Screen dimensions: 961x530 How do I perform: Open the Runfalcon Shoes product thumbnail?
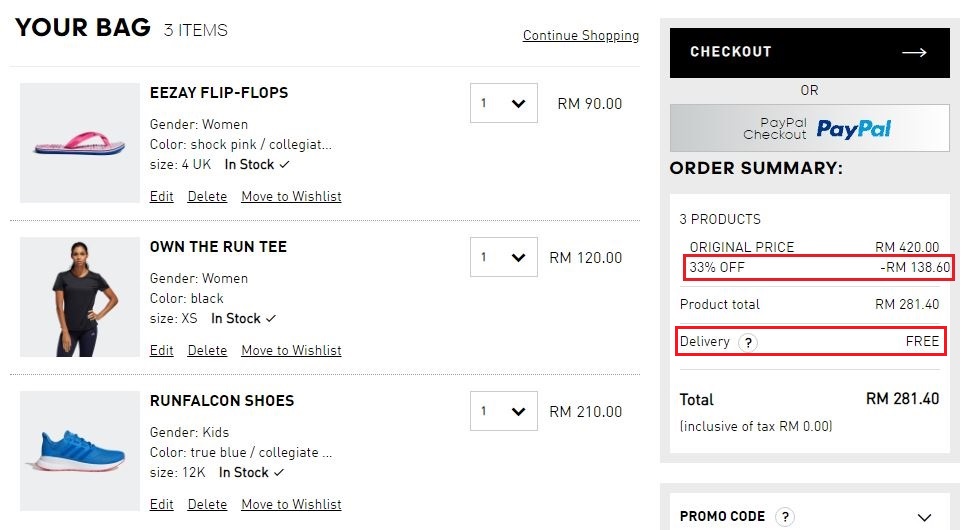click(x=80, y=451)
